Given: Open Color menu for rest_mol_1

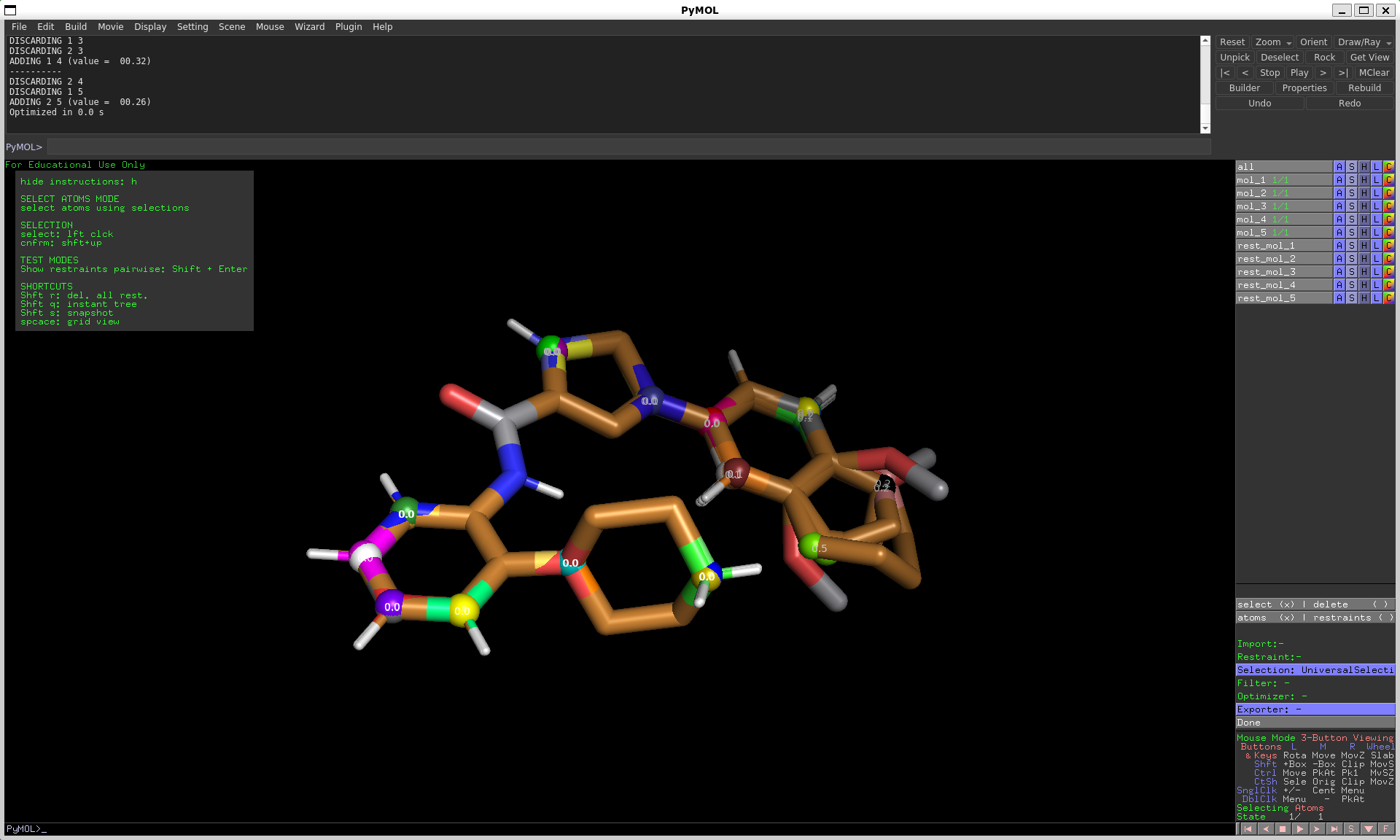Looking at the screenshot, I should (x=1388, y=246).
